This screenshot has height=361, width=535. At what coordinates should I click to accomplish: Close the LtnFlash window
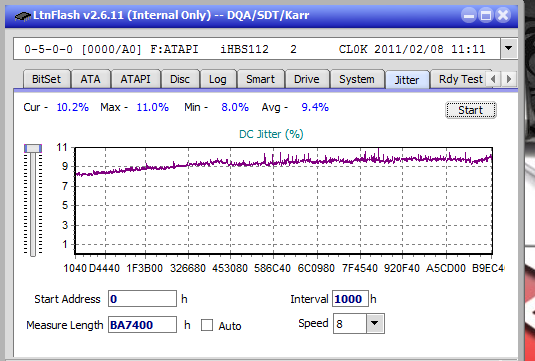pyautogui.click(x=503, y=15)
